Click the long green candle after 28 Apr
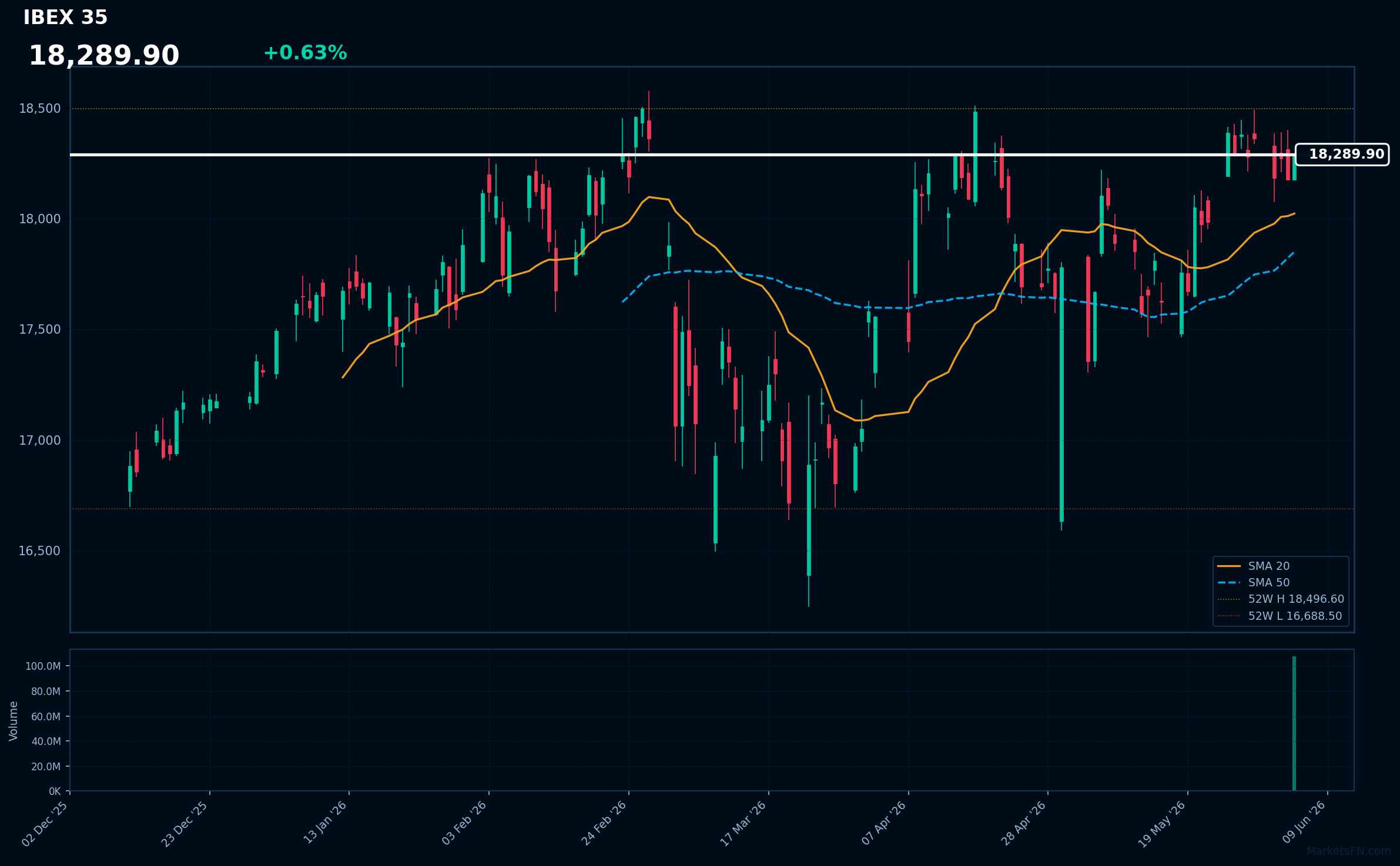Screen dimensions: 1400x866 pos(1061,395)
